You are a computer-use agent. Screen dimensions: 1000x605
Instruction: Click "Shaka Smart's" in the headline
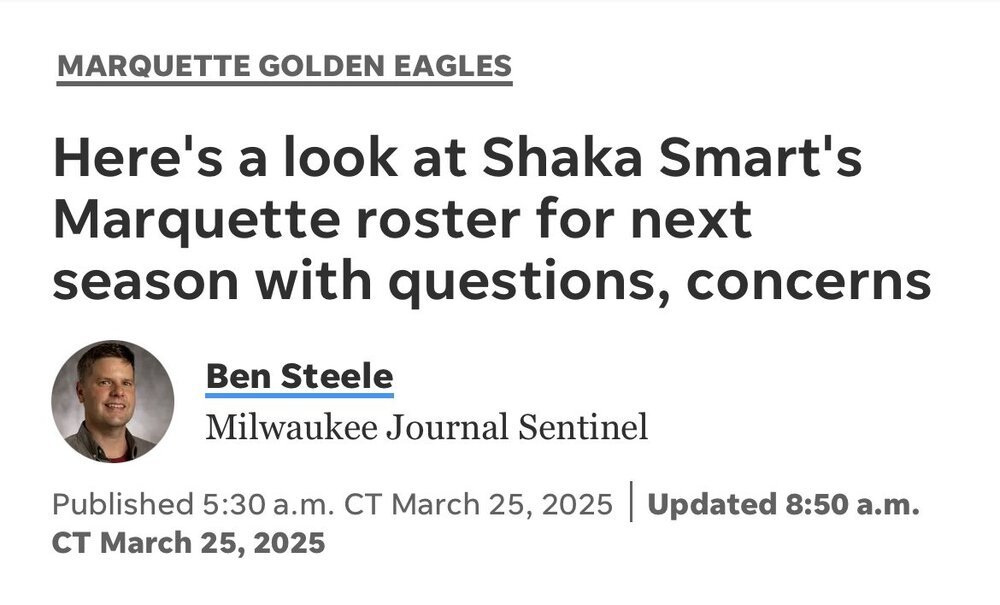pos(680,160)
